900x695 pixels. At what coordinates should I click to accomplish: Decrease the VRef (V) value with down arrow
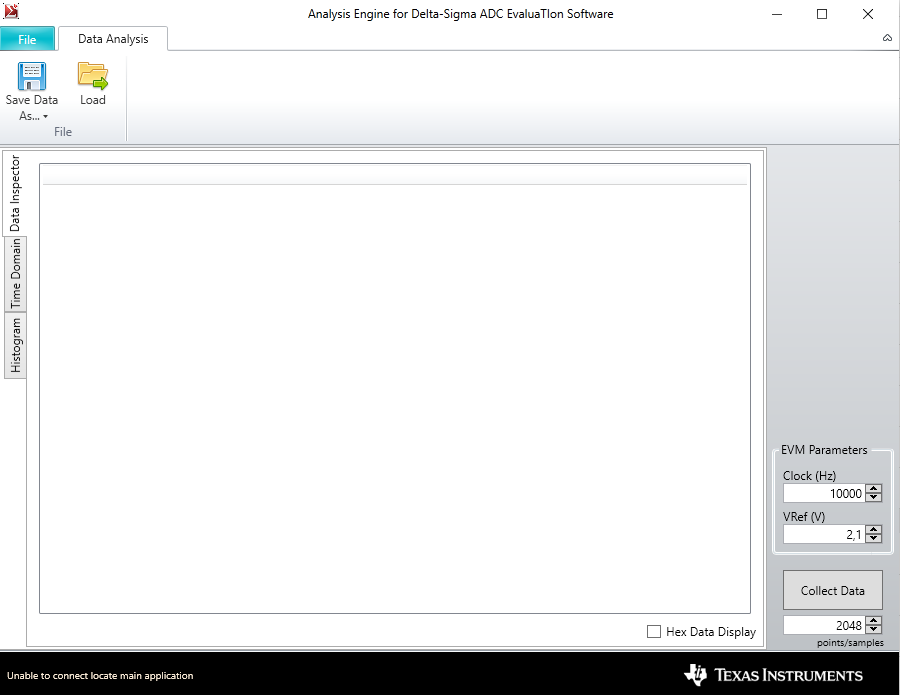point(874,538)
